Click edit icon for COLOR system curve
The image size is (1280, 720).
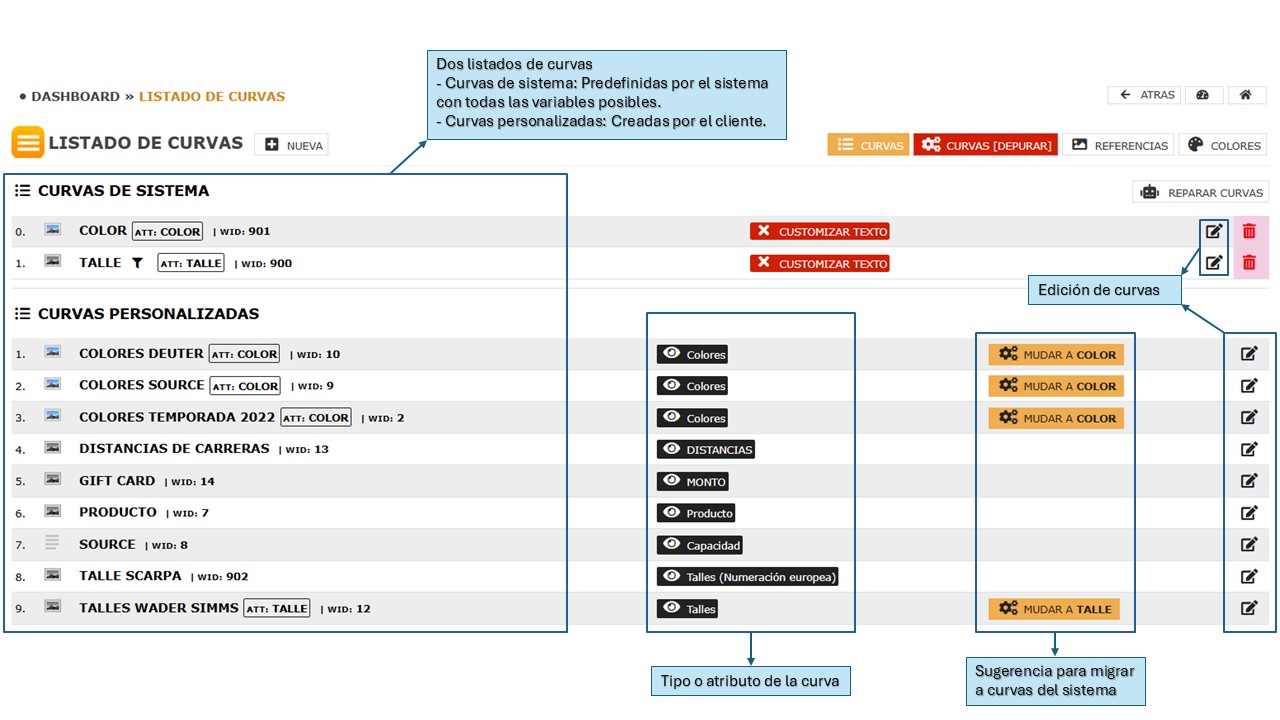[x=1213, y=231]
